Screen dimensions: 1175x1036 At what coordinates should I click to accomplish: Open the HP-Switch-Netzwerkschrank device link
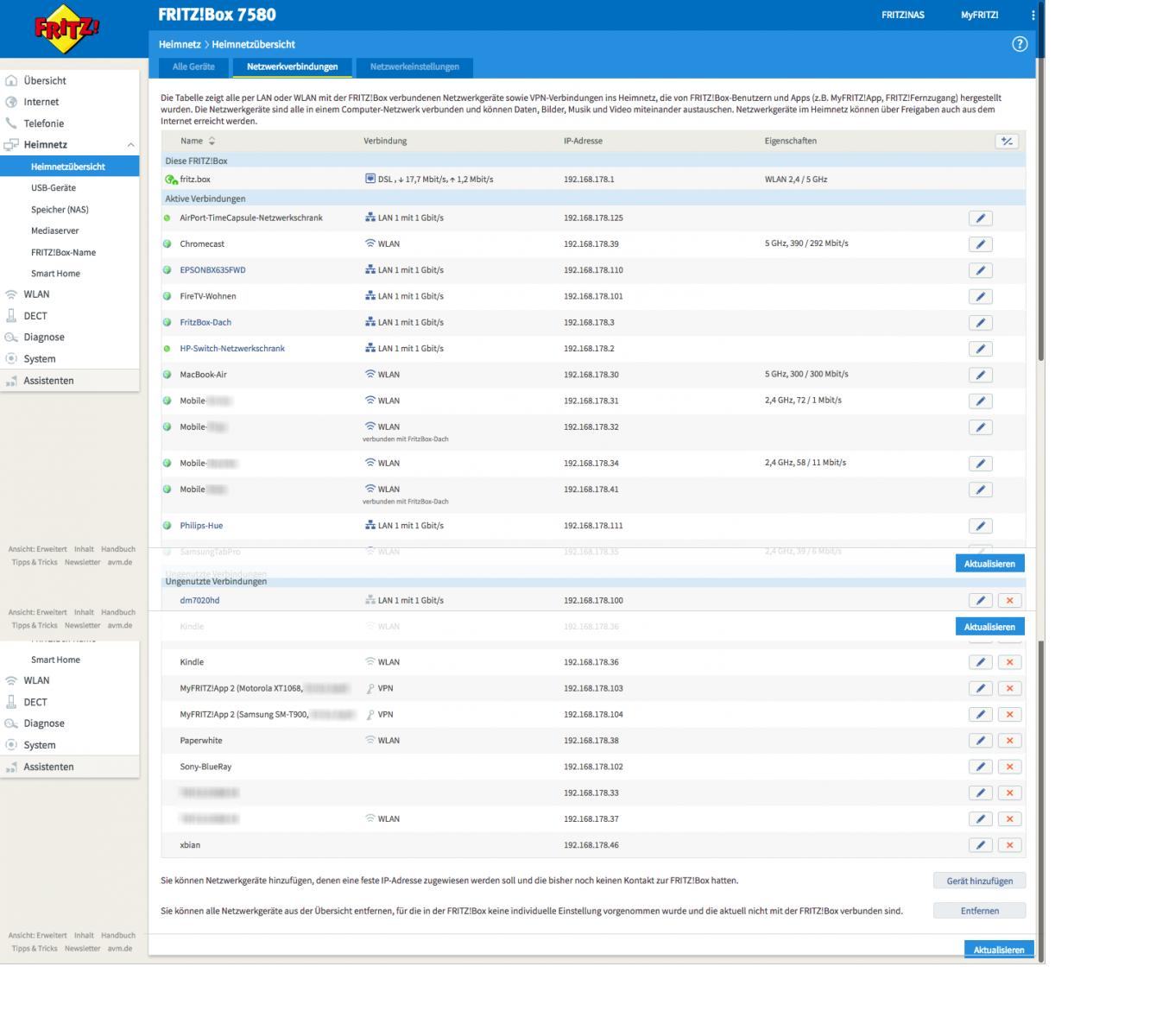(232, 349)
